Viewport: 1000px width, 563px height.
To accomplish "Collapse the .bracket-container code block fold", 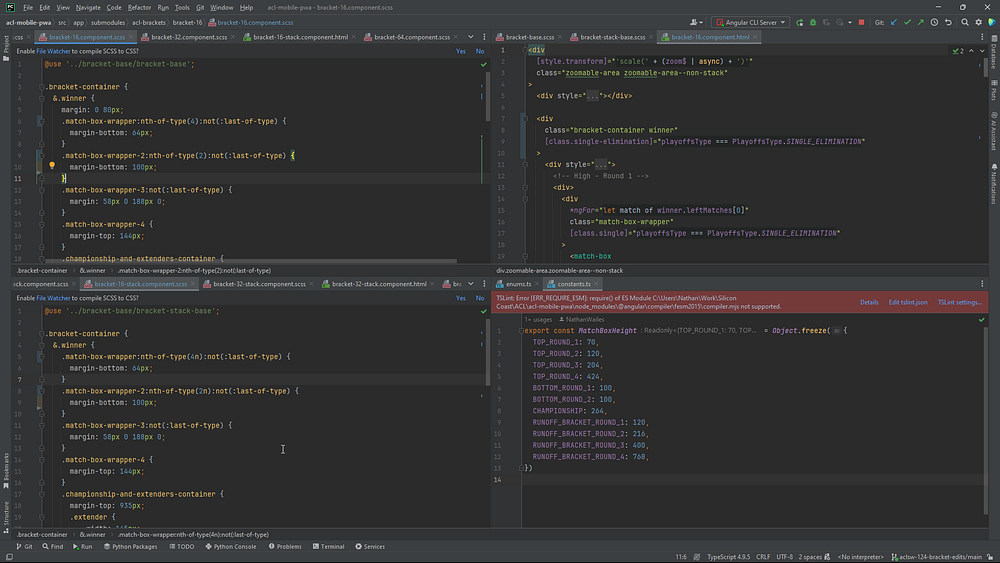I will point(41,87).
